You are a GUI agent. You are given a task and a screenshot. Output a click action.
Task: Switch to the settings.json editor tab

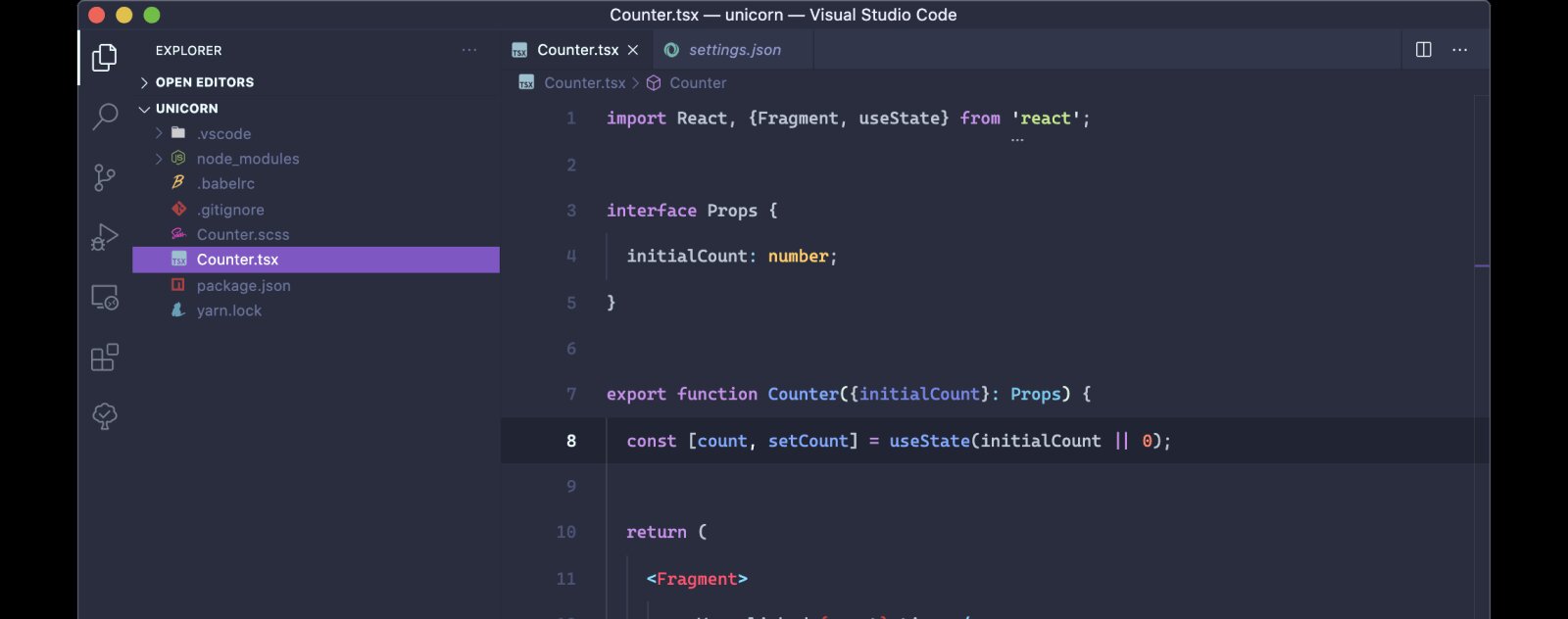734,50
